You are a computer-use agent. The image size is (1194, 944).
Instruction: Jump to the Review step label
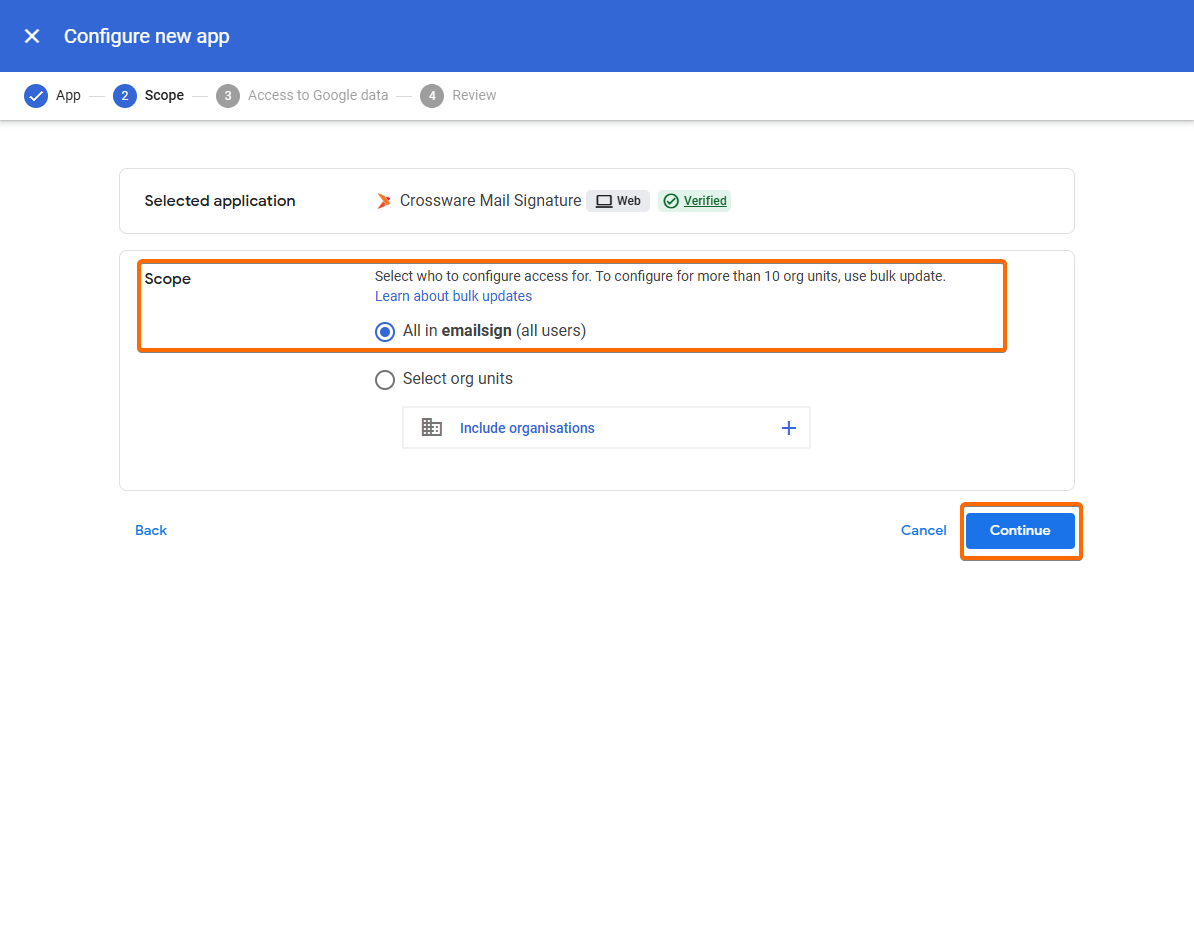(x=474, y=96)
